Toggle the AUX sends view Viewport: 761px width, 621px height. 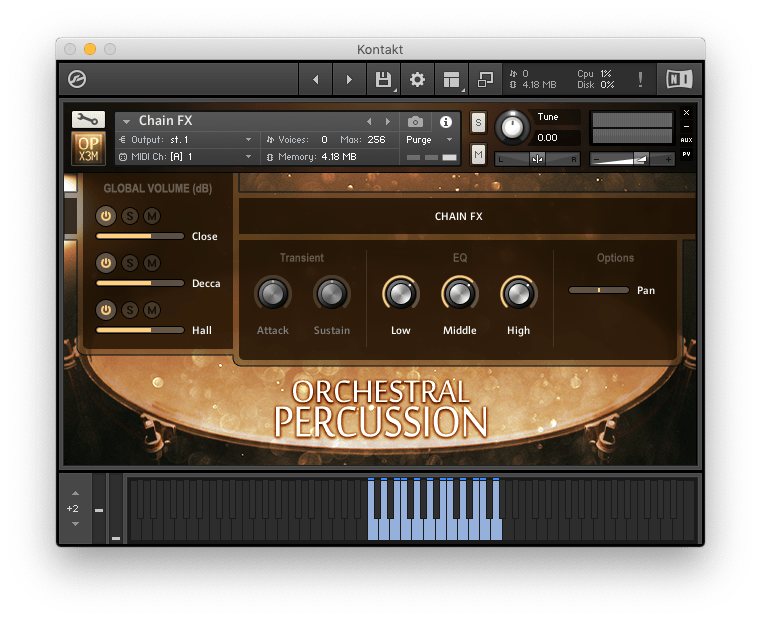pyautogui.click(x=686, y=140)
